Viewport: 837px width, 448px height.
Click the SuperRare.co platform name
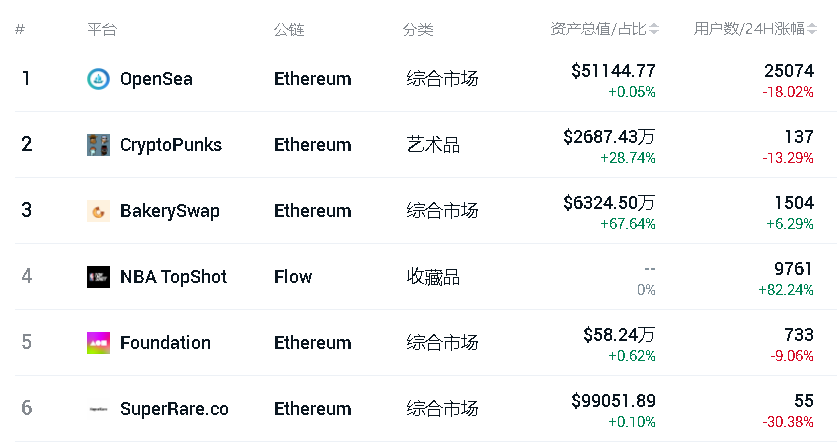(x=174, y=409)
